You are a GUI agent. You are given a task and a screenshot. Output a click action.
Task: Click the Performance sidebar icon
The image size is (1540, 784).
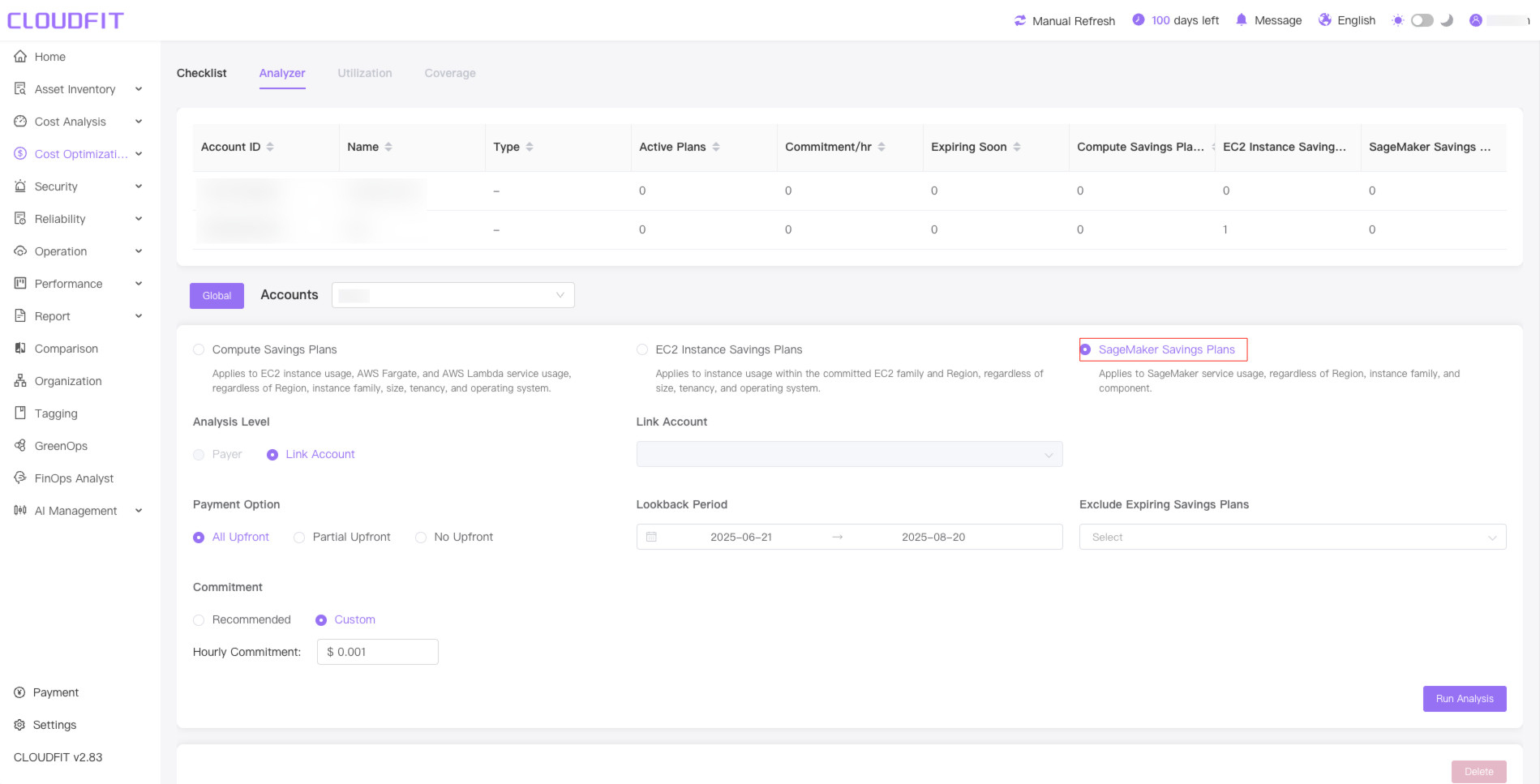pyautogui.click(x=20, y=284)
